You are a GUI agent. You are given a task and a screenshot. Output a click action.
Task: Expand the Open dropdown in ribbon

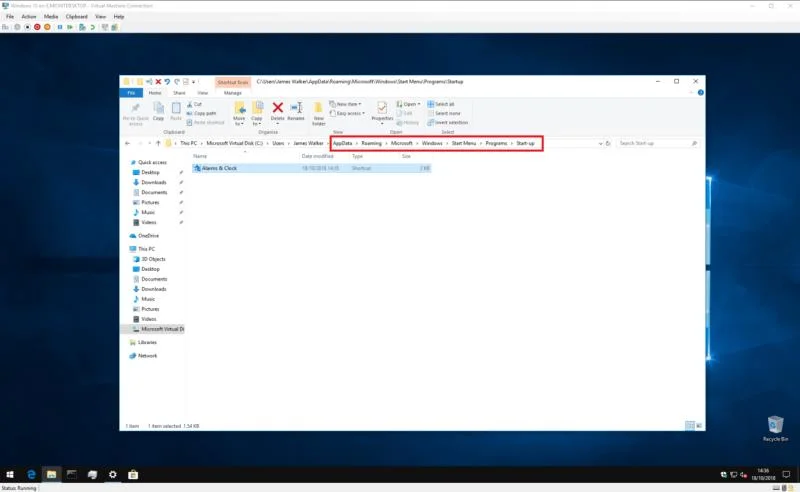click(x=408, y=104)
